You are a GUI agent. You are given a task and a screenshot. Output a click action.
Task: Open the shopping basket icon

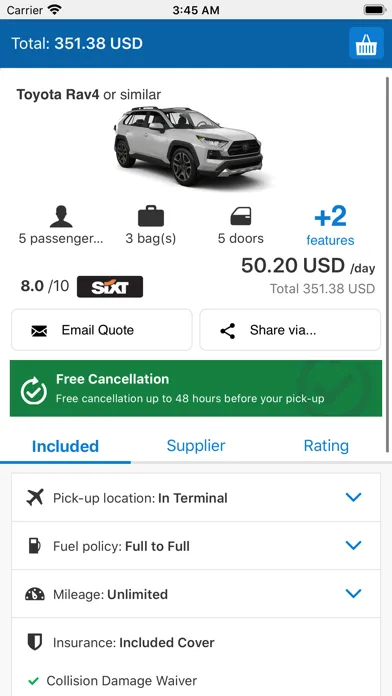click(x=366, y=43)
